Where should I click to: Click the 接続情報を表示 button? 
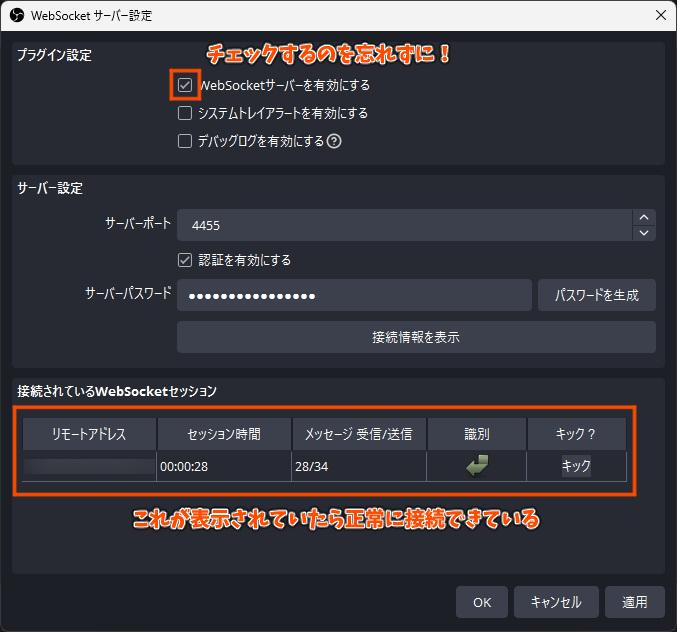click(416, 337)
